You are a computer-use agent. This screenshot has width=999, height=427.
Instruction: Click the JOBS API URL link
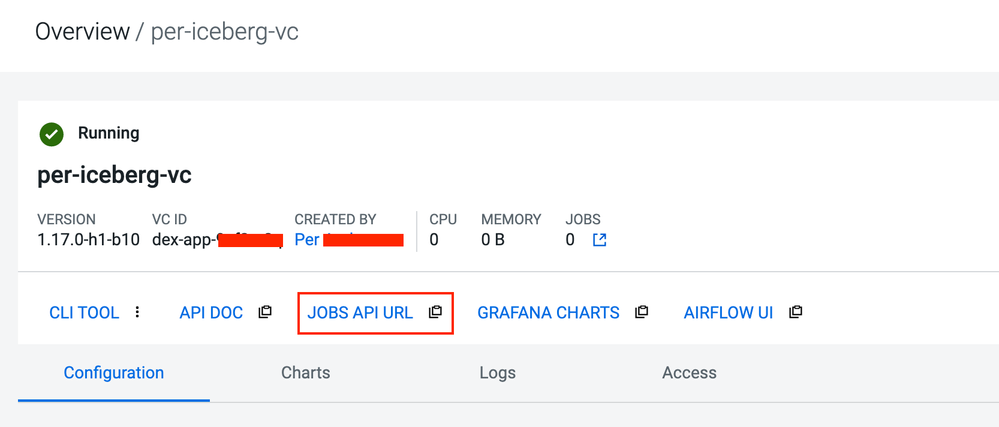360,312
